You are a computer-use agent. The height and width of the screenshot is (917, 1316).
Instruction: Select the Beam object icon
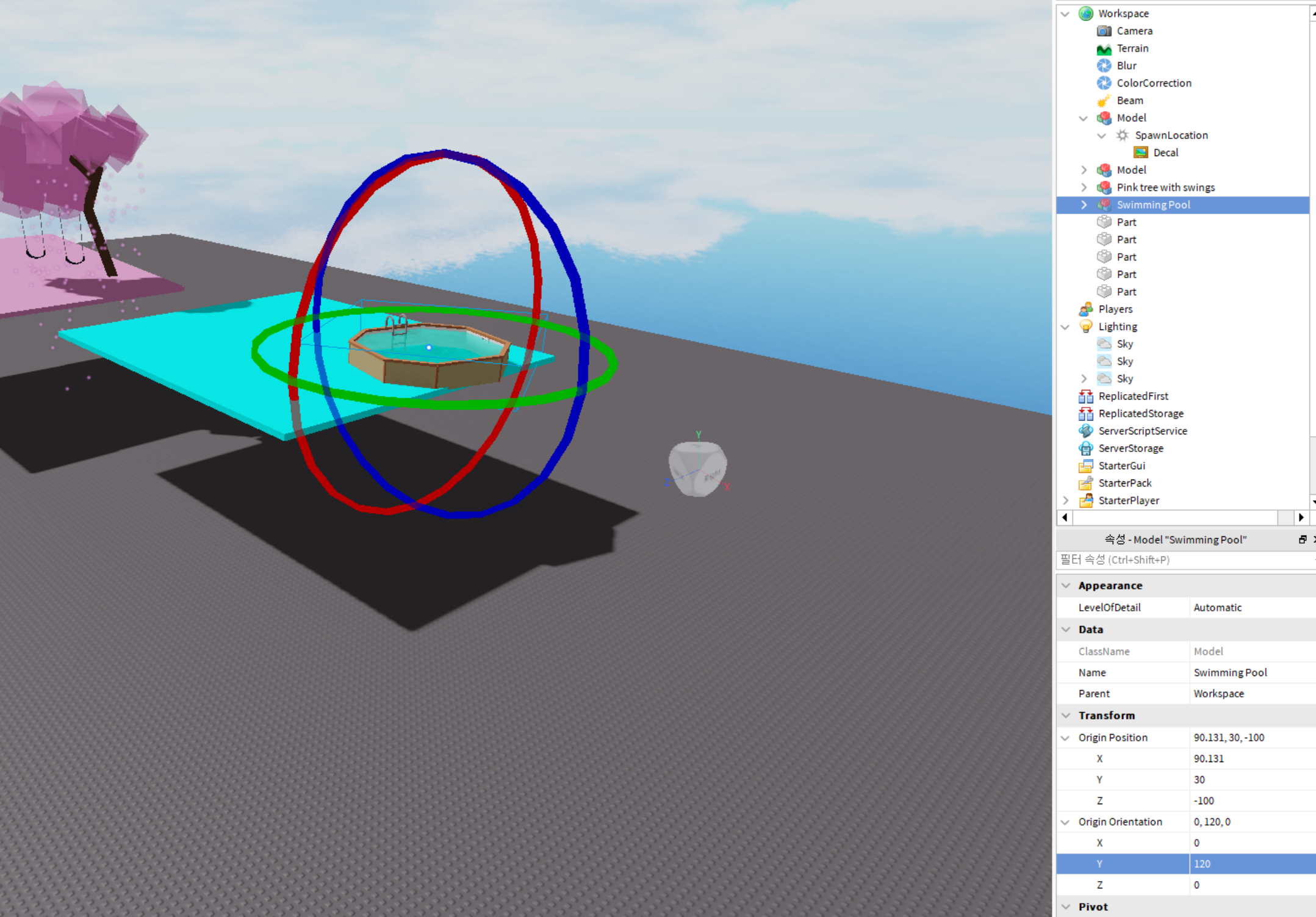[1104, 100]
